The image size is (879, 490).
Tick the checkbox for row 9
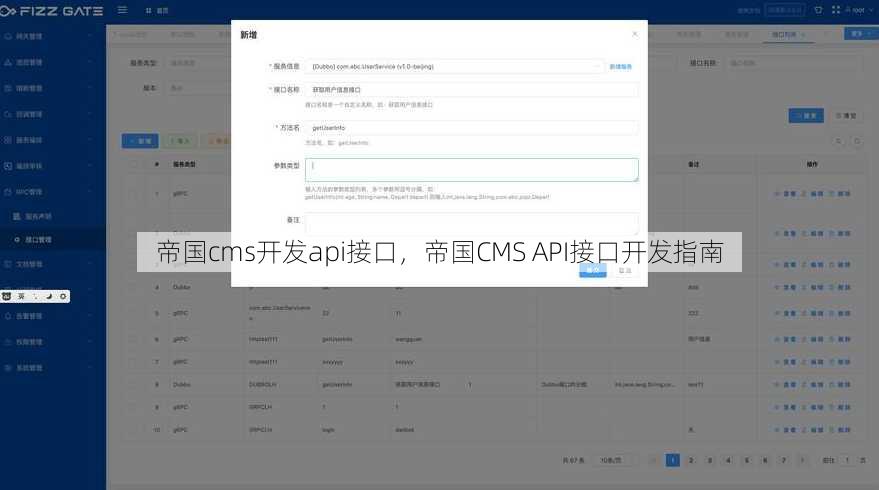coord(133,407)
